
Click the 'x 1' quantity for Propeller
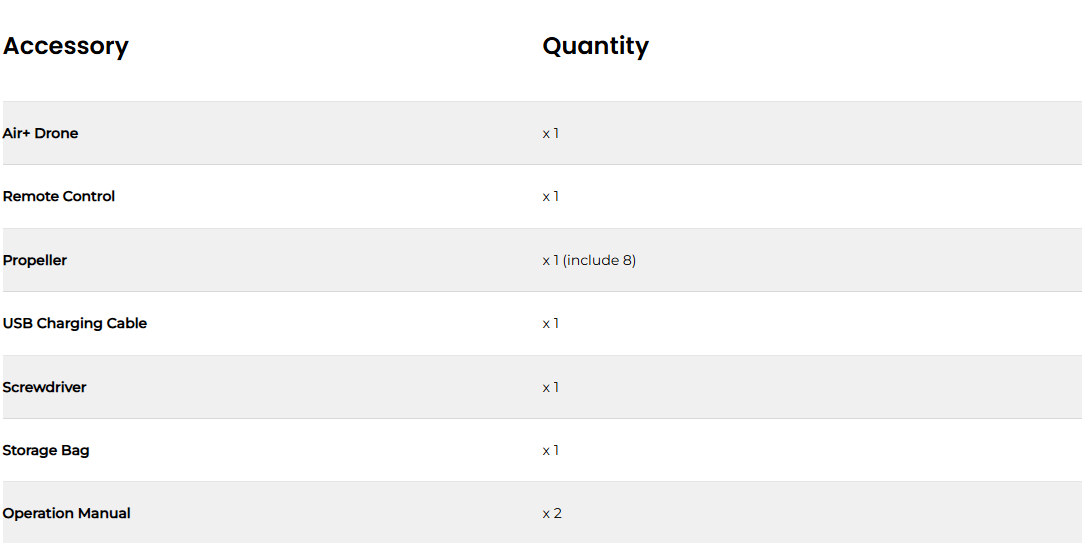tap(551, 260)
